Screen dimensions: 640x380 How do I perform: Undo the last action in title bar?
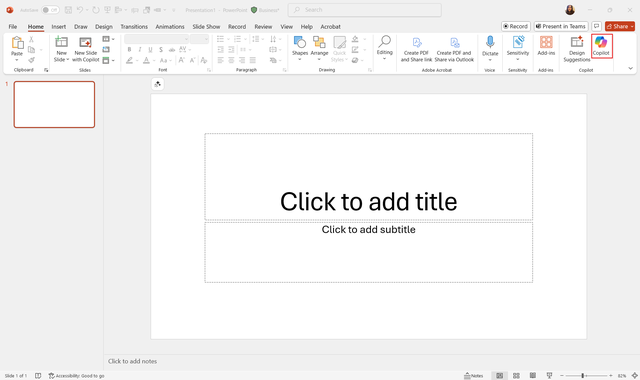point(80,10)
